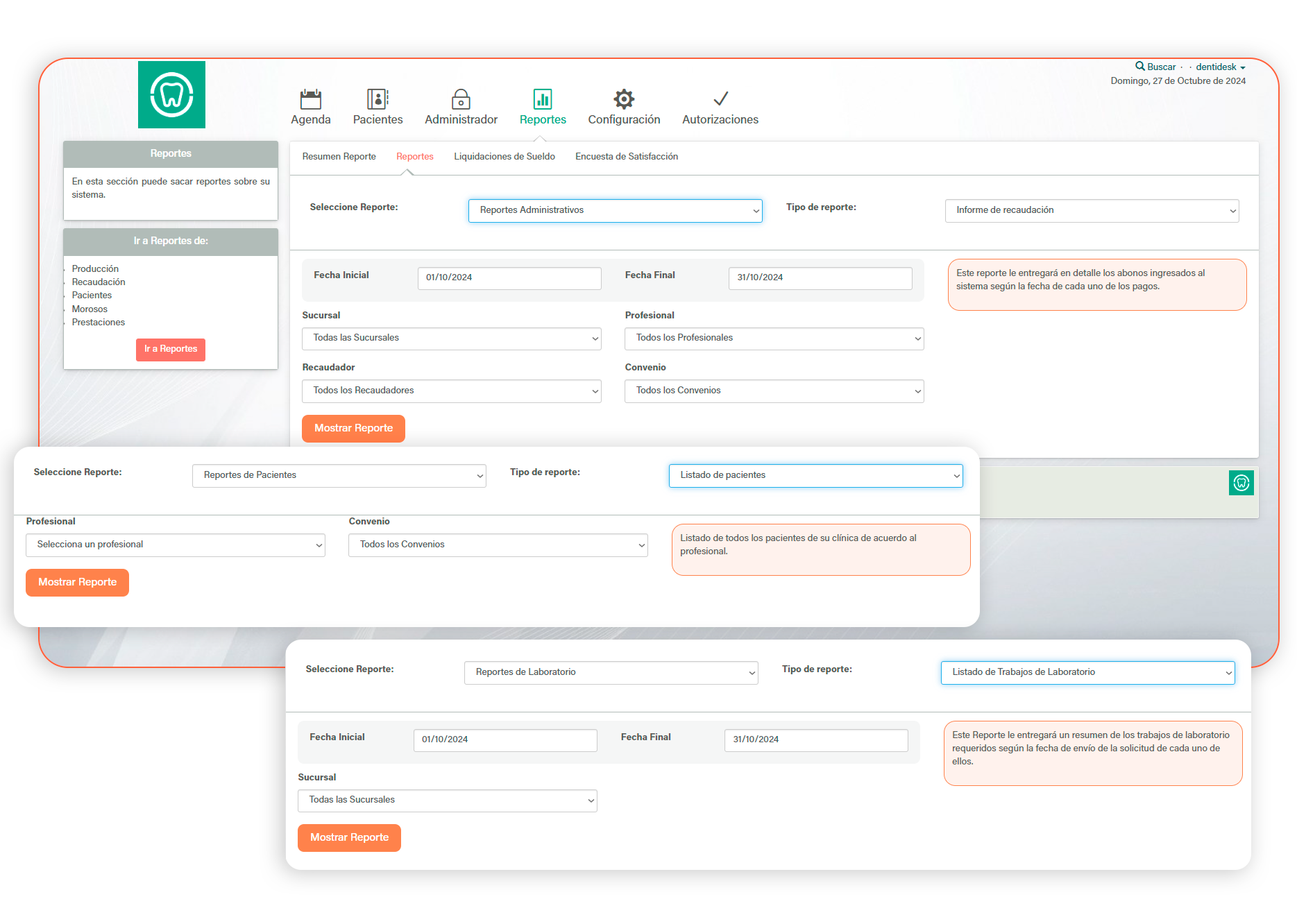Open the Liquidaciones de Sueldo tab
The height and width of the screenshot is (924, 1297).
tap(504, 157)
